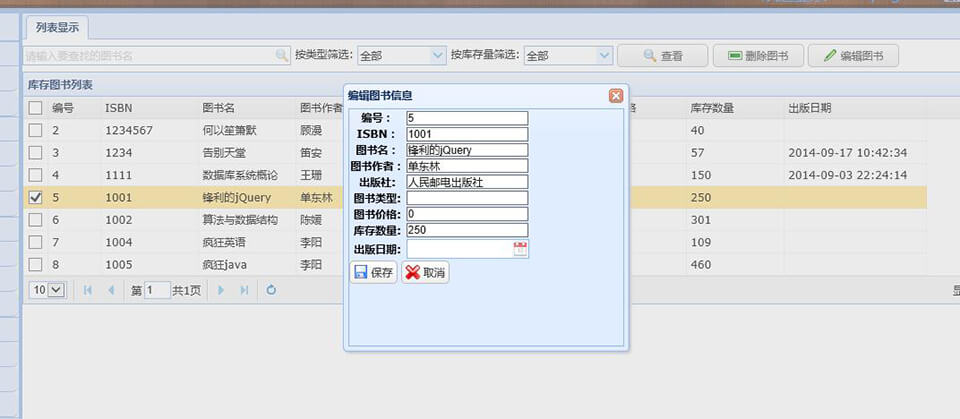960x419 pixels.
Task: Uncheck the row 5 锋利的jQuery checkbox
Action: [36, 198]
